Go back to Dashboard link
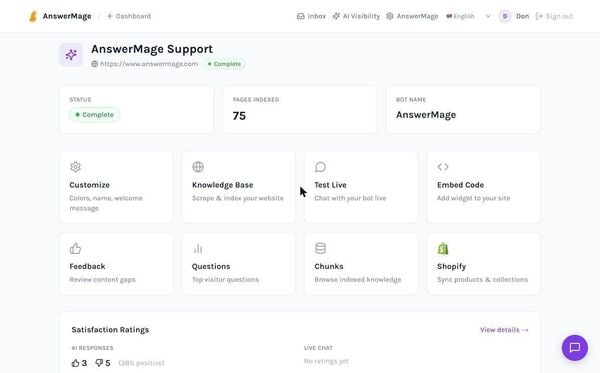 point(129,16)
